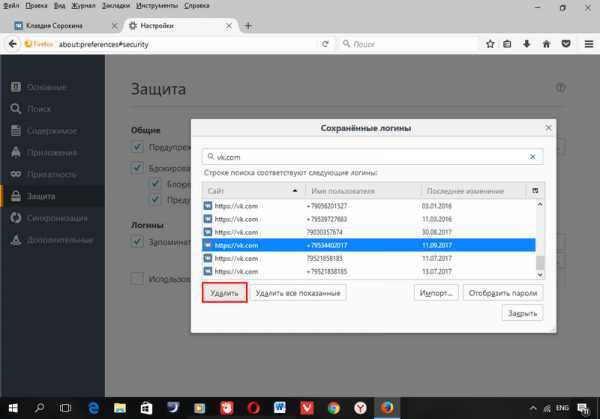Select the highlighted login row dated 11.09.2017
Viewport: 600px width, 419px height.
(368, 245)
